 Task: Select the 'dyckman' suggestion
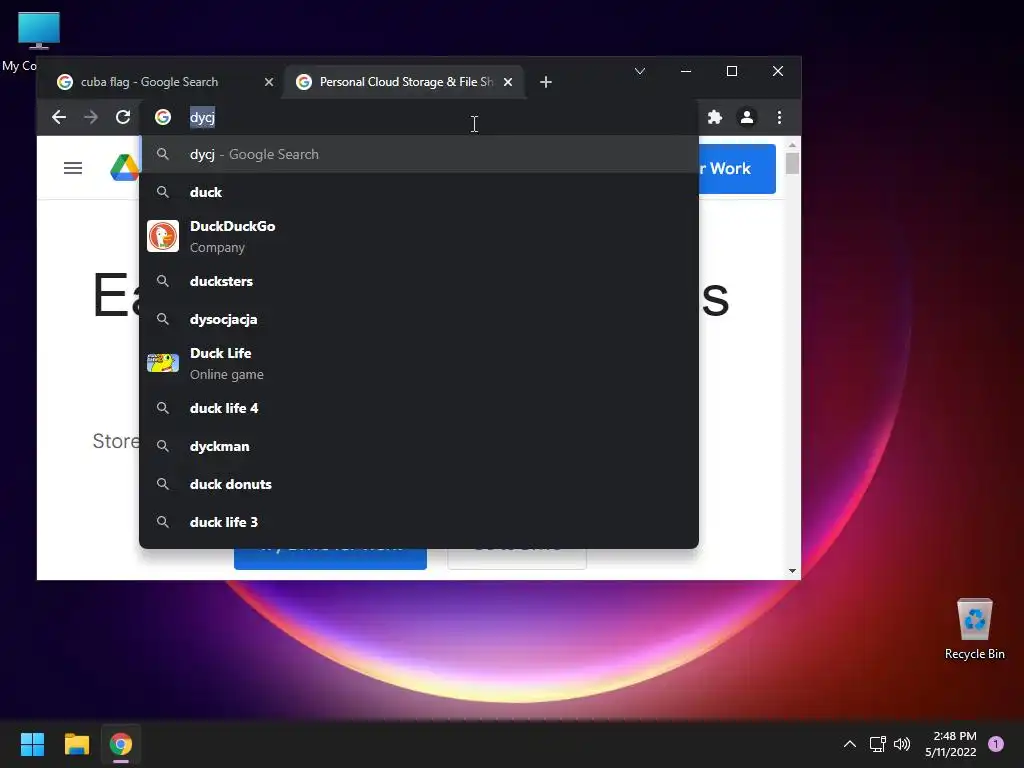pyautogui.click(x=419, y=446)
